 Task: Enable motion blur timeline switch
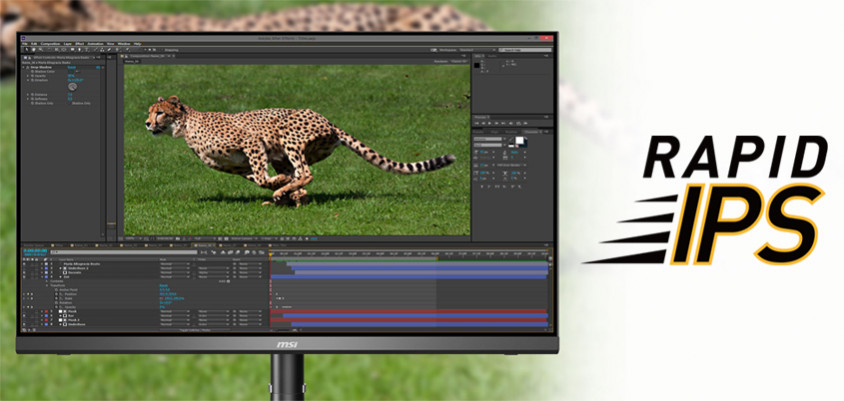[237, 252]
